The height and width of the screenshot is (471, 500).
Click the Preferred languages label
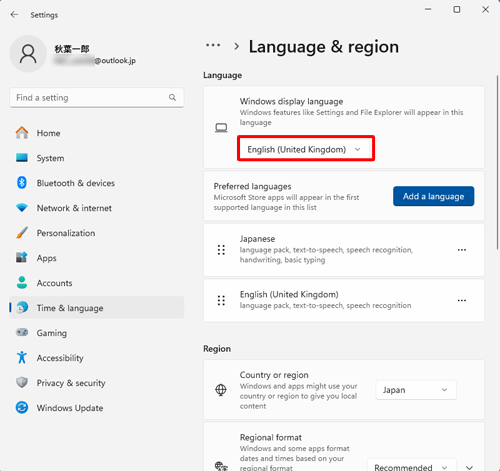click(x=252, y=186)
